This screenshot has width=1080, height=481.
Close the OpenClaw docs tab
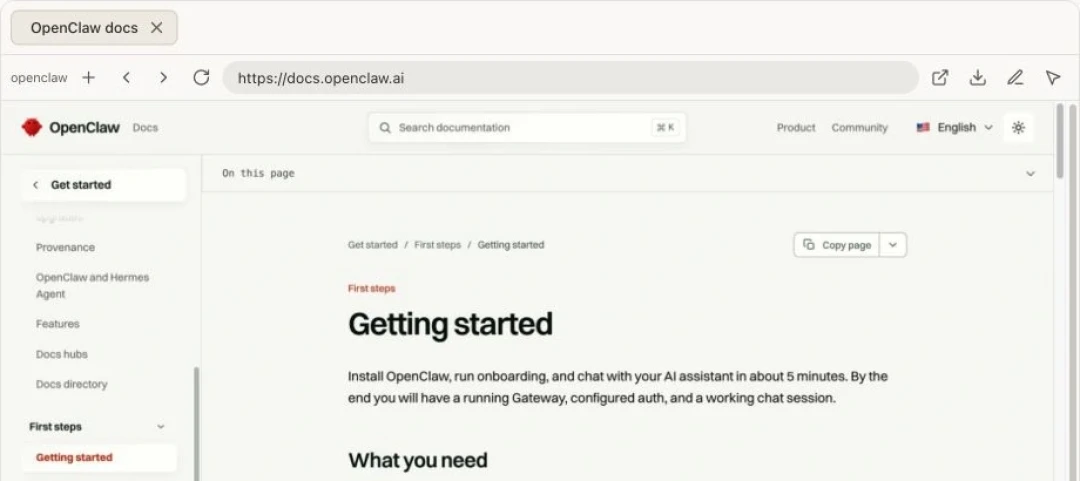pos(156,28)
